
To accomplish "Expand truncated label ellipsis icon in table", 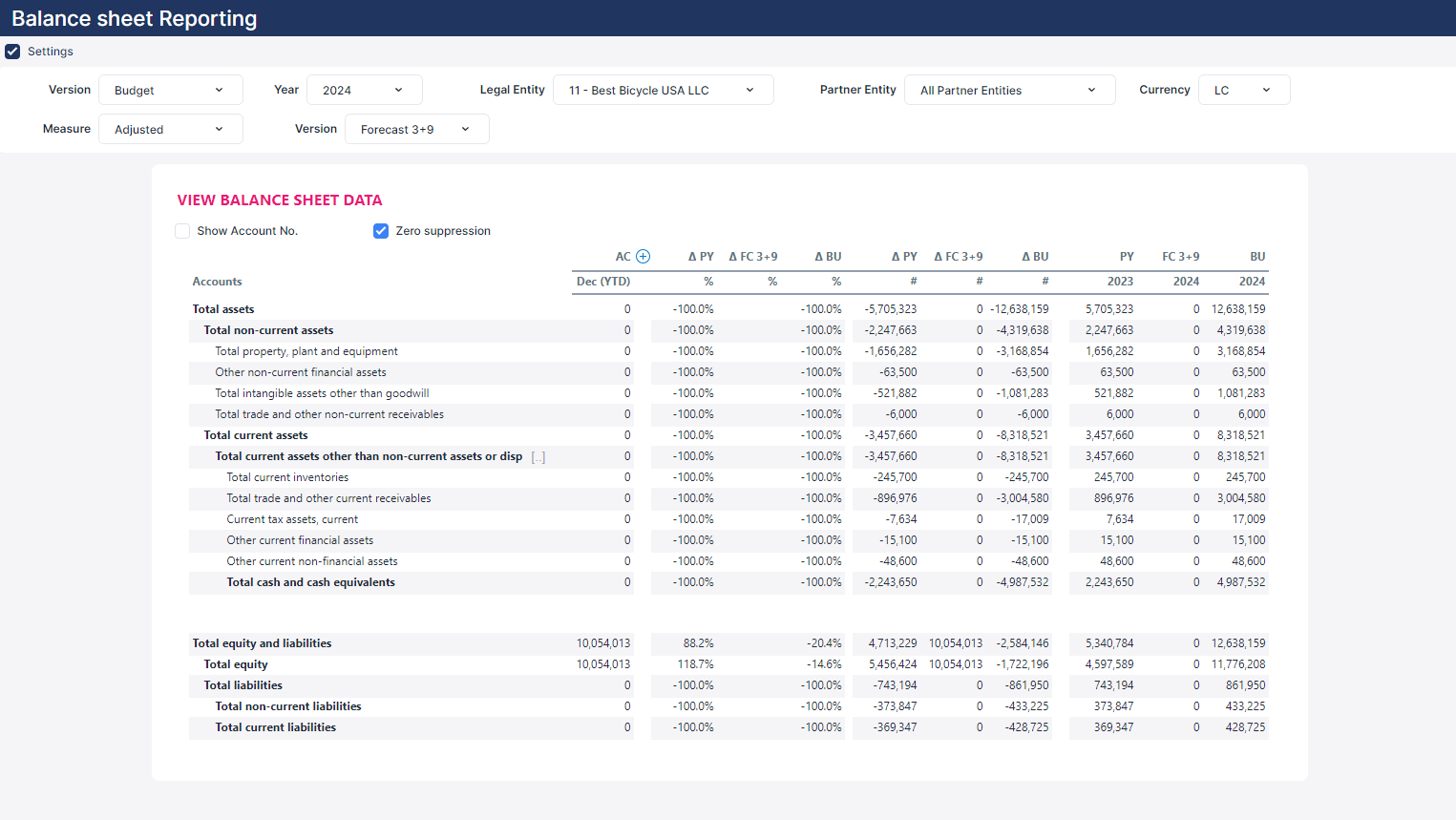I will (538, 457).
